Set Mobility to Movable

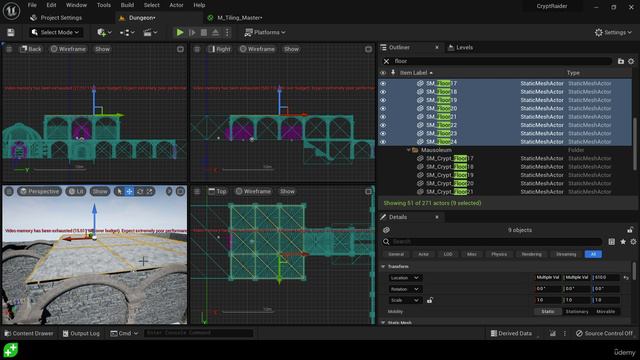605,311
